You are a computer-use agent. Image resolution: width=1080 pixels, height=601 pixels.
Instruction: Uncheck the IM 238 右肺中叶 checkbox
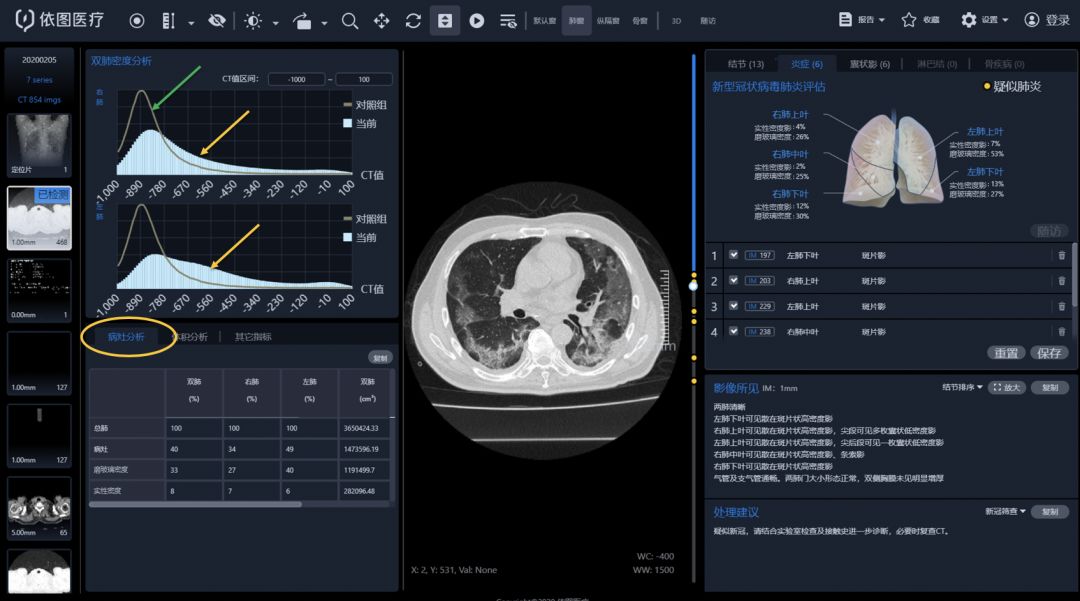point(734,331)
